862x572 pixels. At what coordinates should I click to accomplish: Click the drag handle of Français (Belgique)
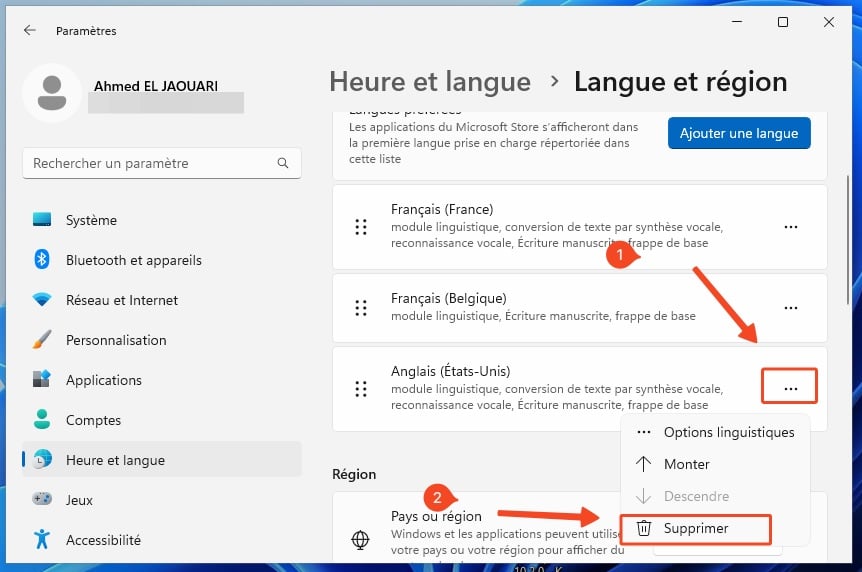(361, 308)
